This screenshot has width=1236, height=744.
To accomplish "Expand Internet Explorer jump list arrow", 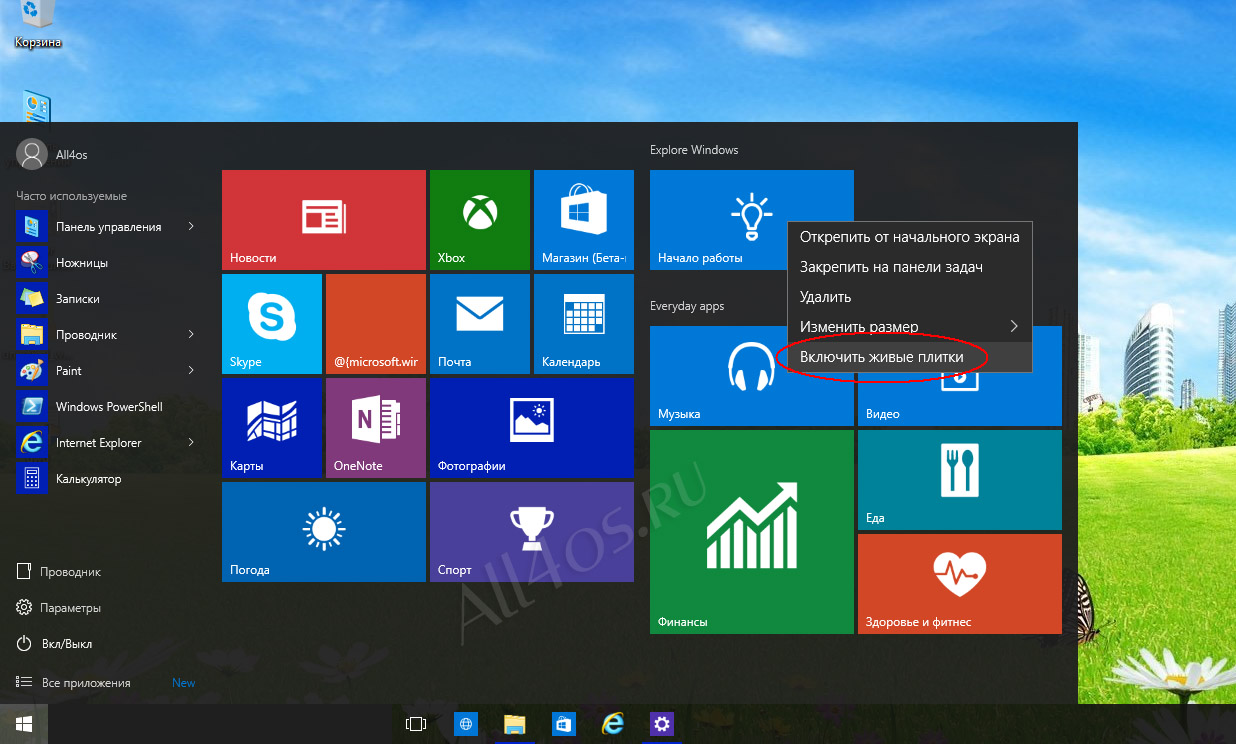I will click(190, 443).
